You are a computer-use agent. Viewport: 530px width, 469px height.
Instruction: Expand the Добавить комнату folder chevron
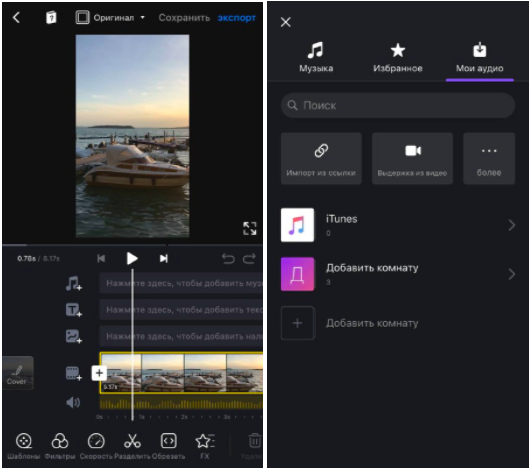coord(511,274)
